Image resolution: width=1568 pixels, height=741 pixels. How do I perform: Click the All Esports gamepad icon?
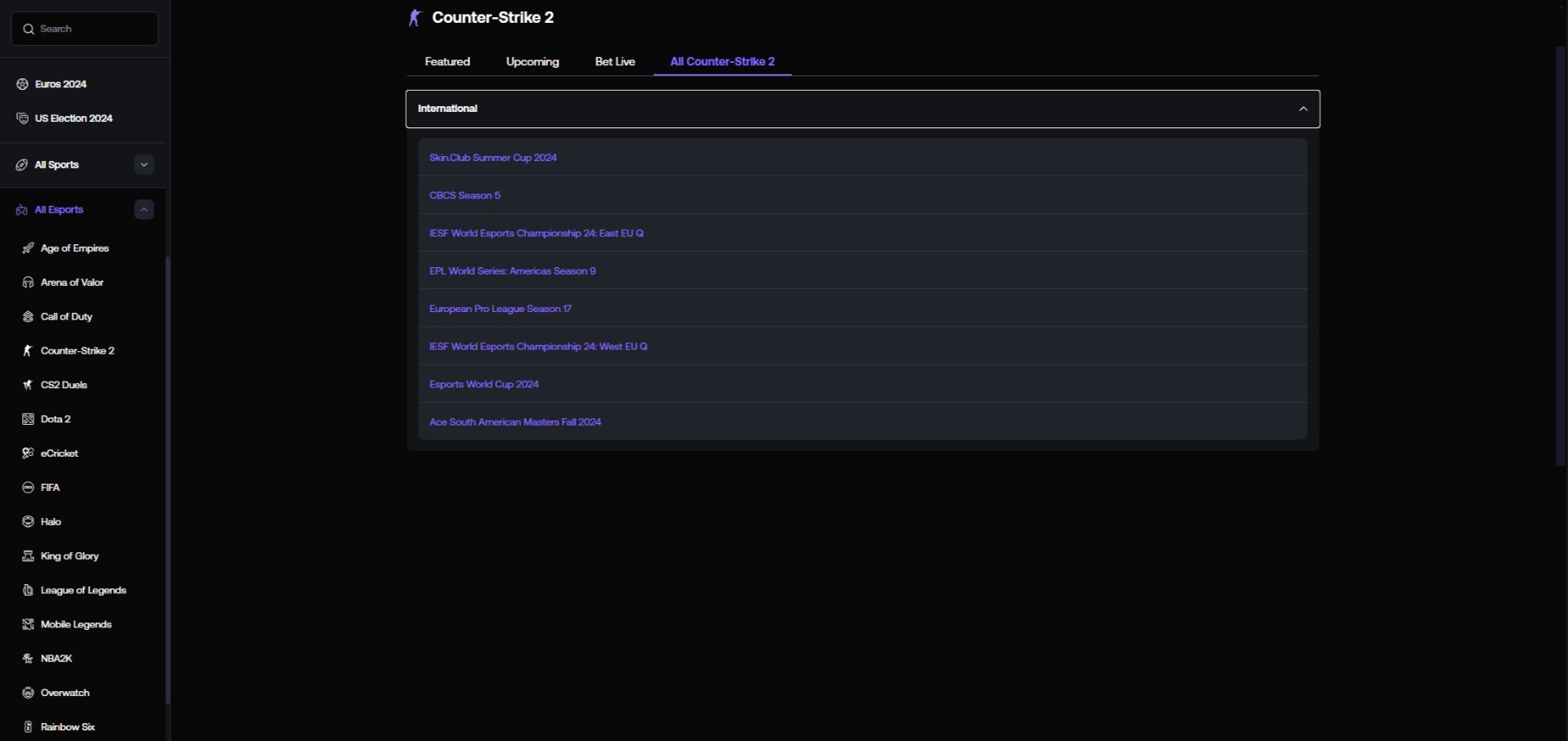pyautogui.click(x=22, y=210)
